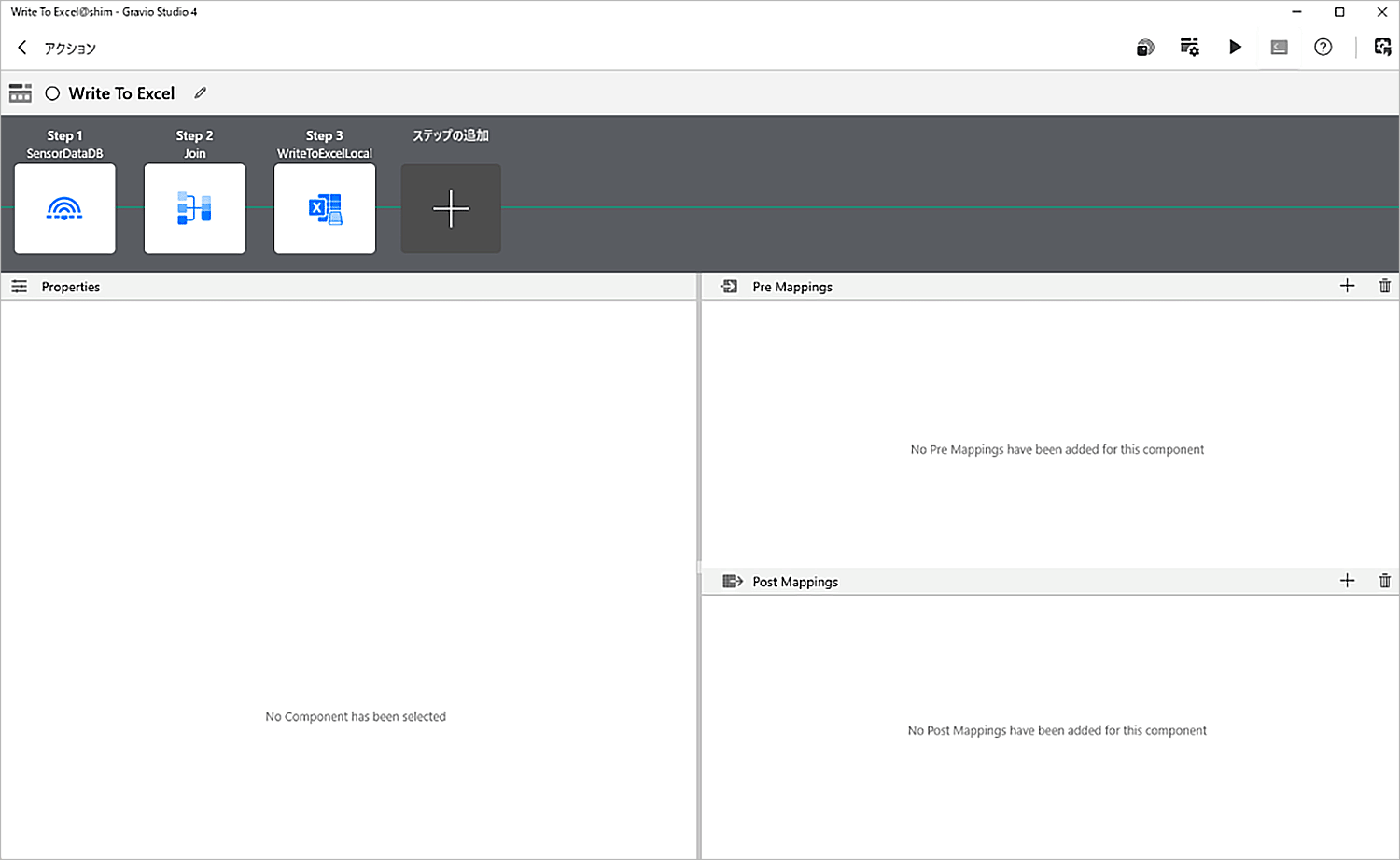The width and height of the screenshot is (1400, 860).
Task: Minimize the Gravio Studio window
Action: point(1296,12)
